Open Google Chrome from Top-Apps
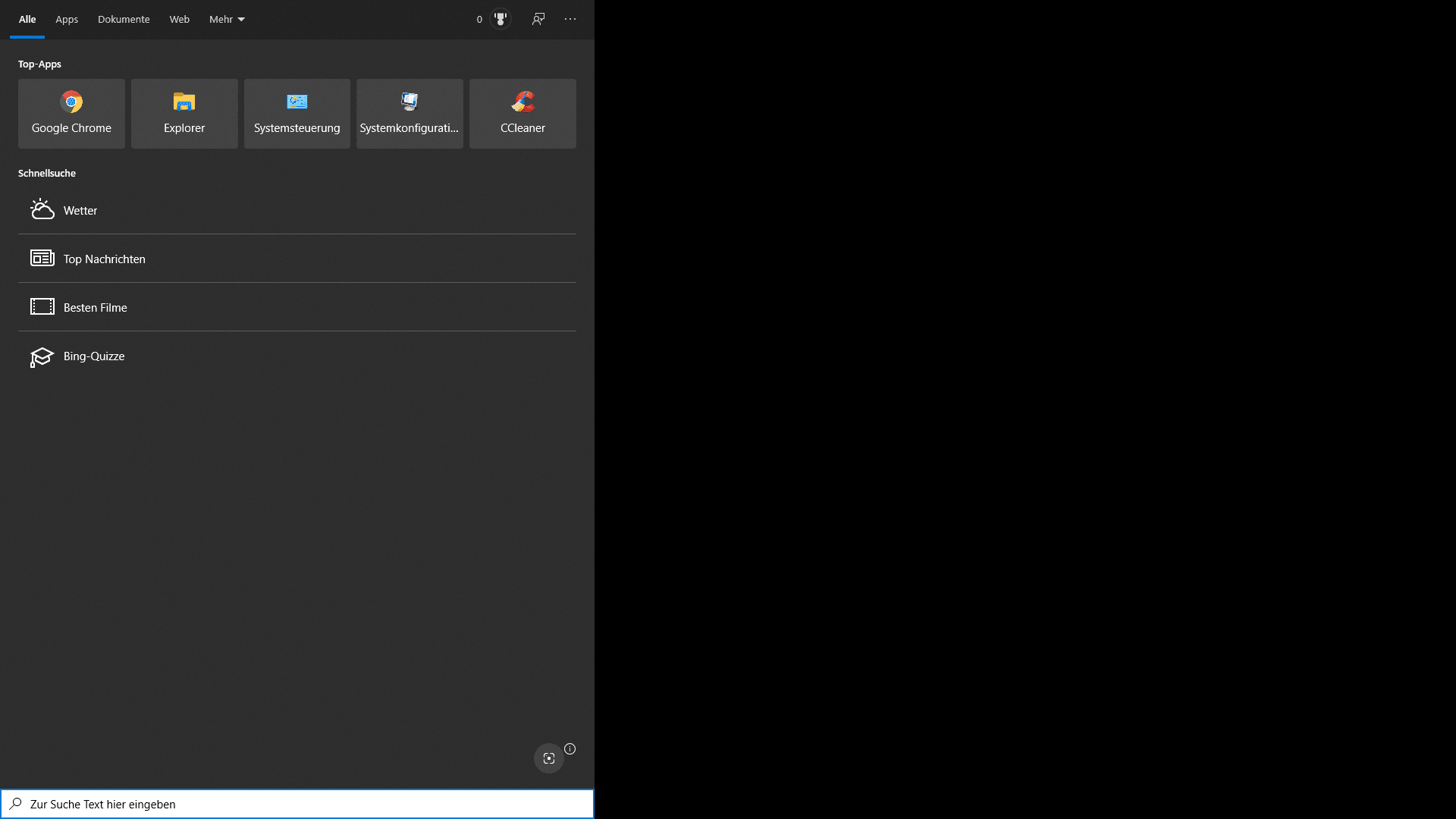Viewport: 1456px width, 819px height. tap(71, 114)
